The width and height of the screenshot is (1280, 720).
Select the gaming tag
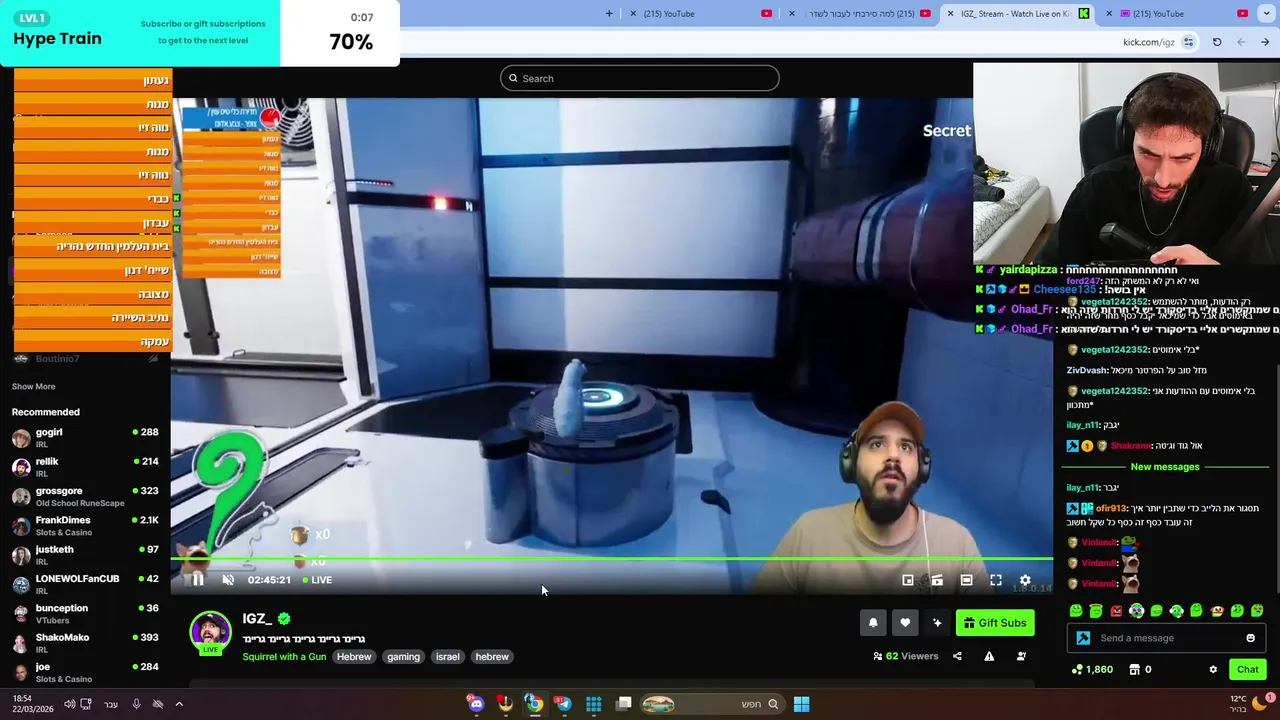coord(403,657)
